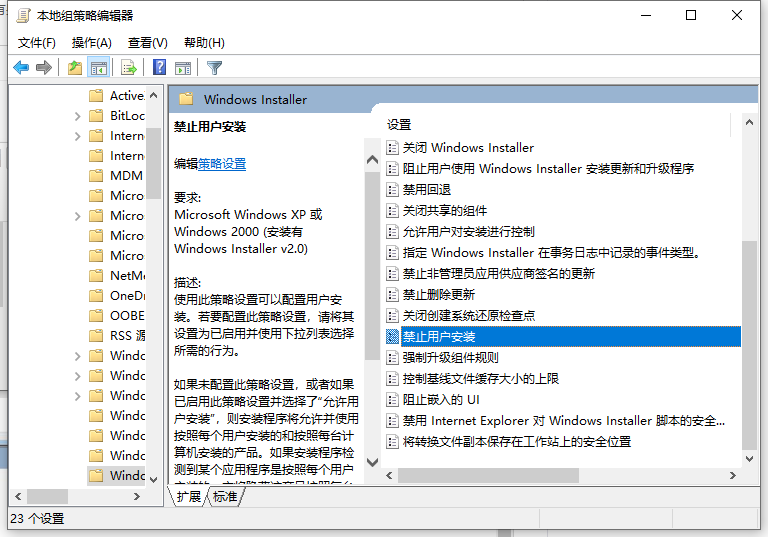This screenshot has height=537, width=768.
Task: Click the Export List toolbar icon
Action: click(128, 68)
